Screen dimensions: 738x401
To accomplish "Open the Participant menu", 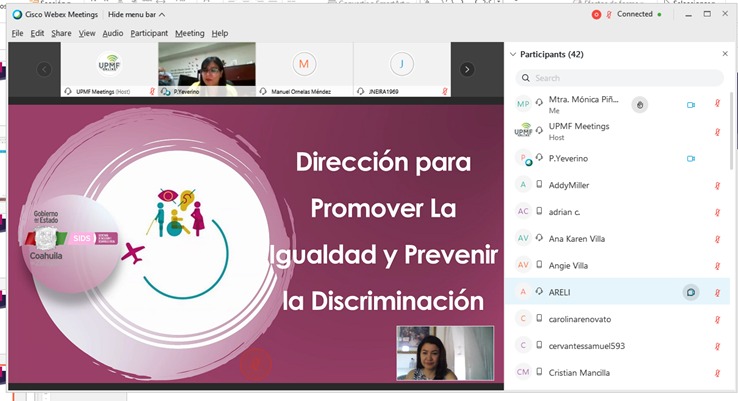I will [149, 33].
